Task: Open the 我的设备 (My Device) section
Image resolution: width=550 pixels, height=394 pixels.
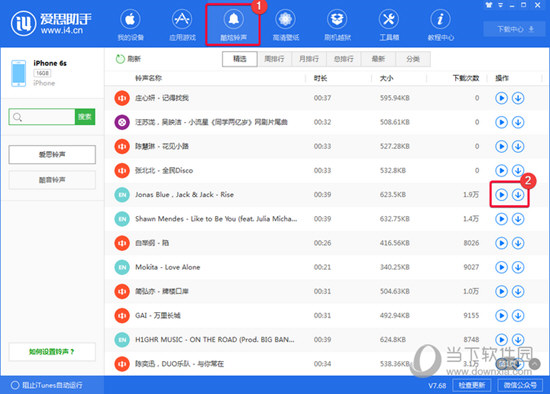Action: pos(130,25)
